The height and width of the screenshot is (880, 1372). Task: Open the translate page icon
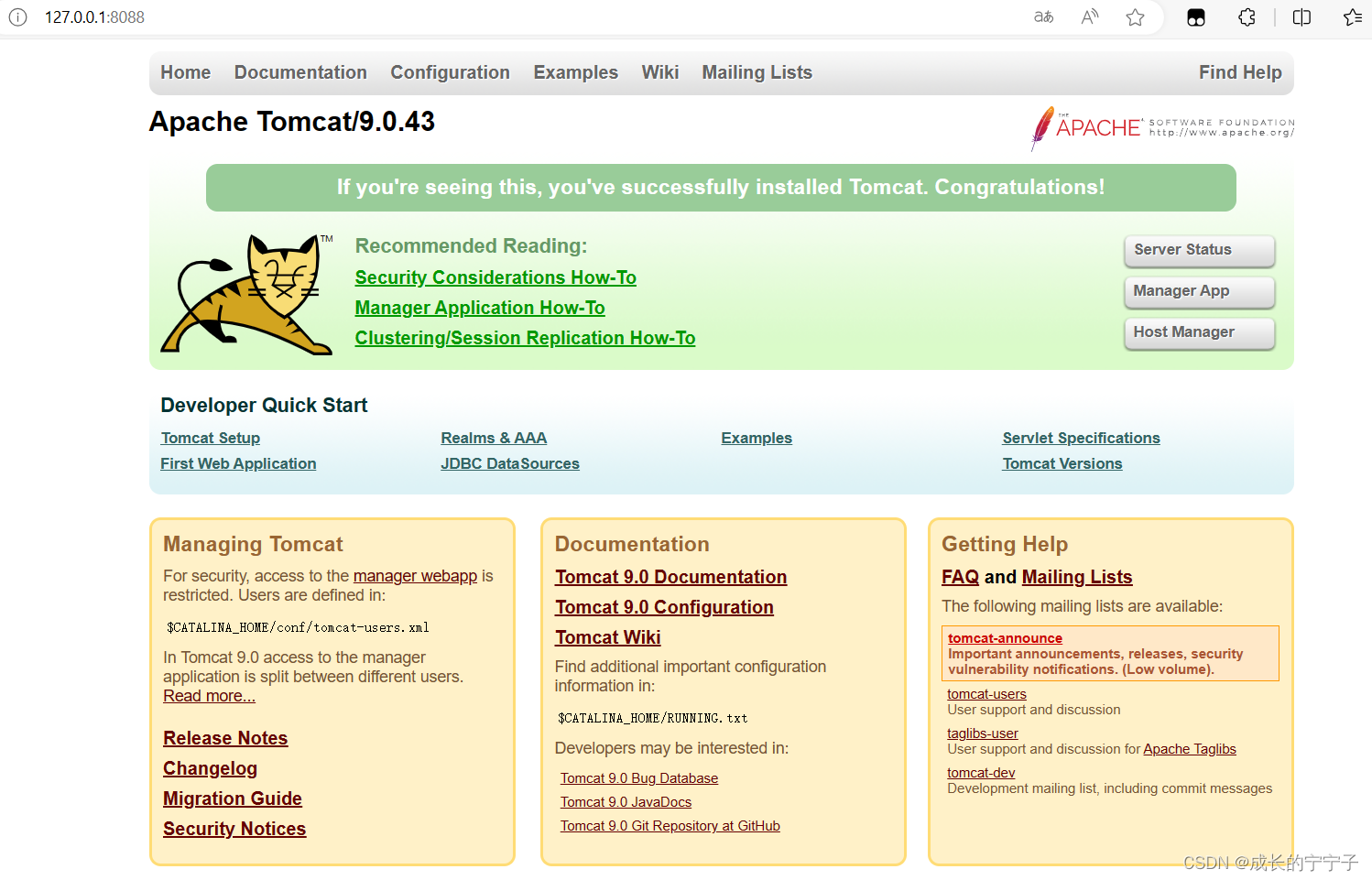1044,17
